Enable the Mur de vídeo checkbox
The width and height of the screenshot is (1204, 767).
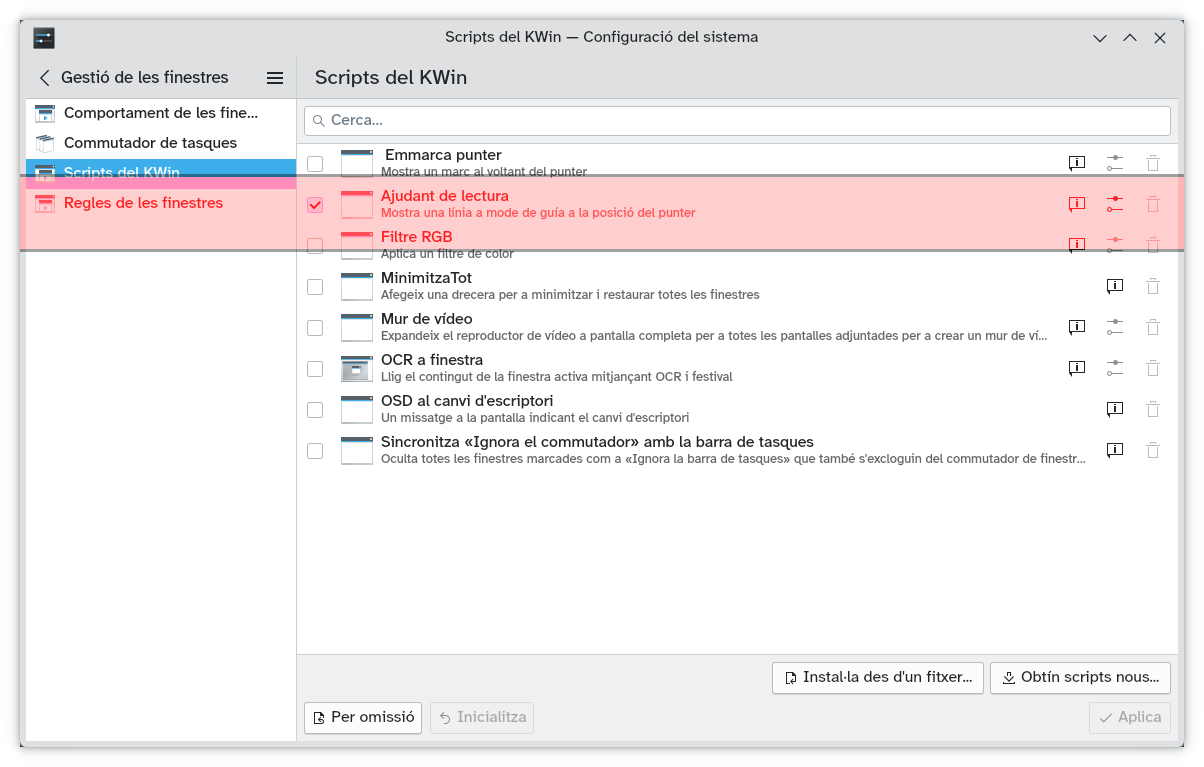[x=315, y=327]
